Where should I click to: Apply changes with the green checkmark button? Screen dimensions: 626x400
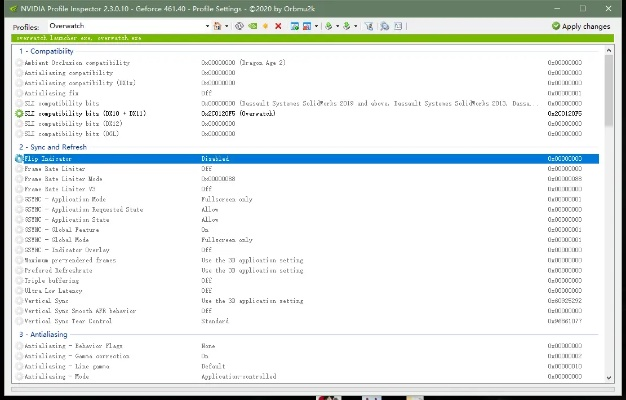(x=581, y=26)
